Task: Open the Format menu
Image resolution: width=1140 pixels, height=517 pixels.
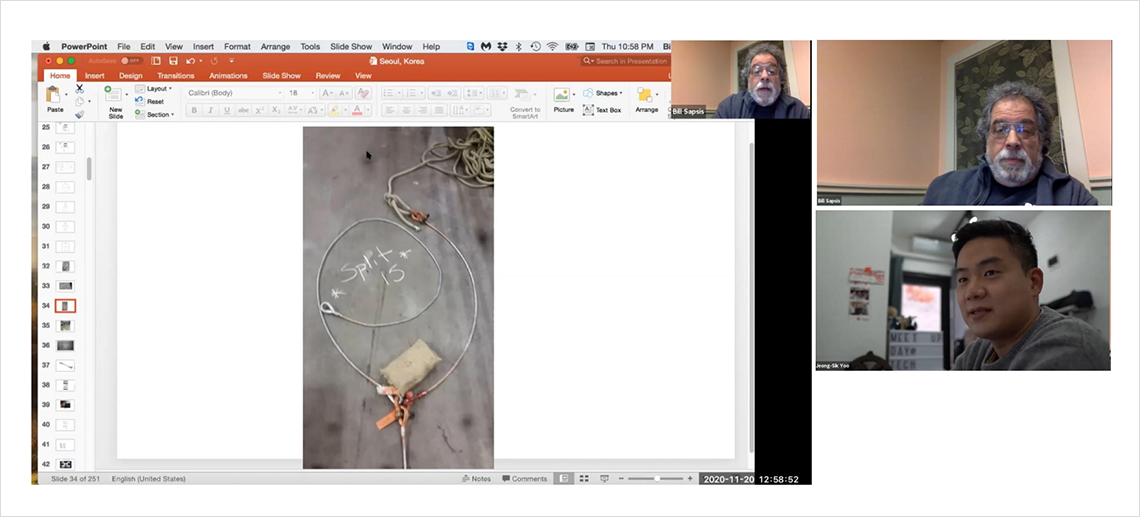Action: (x=237, y=47)
